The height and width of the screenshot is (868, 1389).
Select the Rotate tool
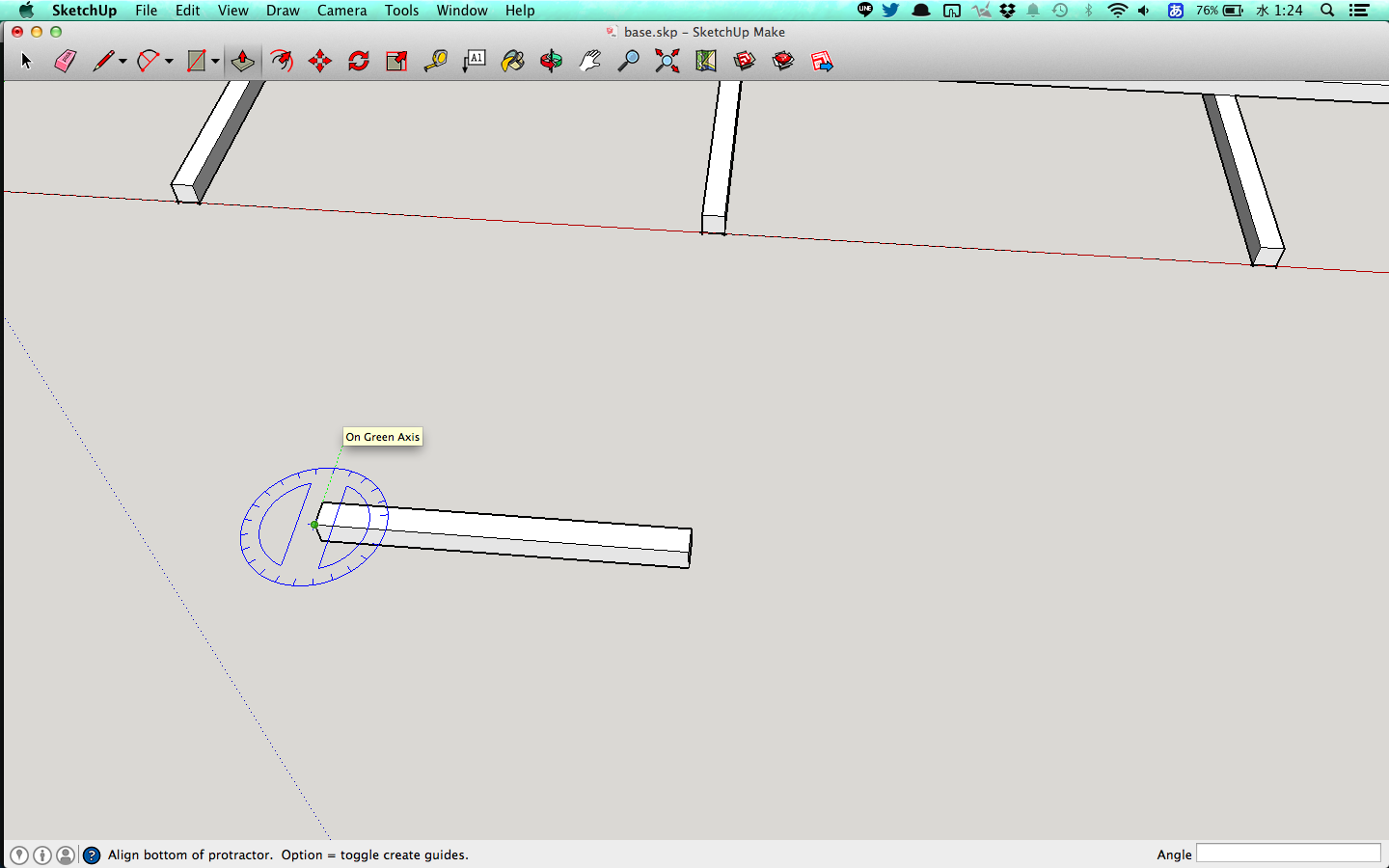(359, 61)
